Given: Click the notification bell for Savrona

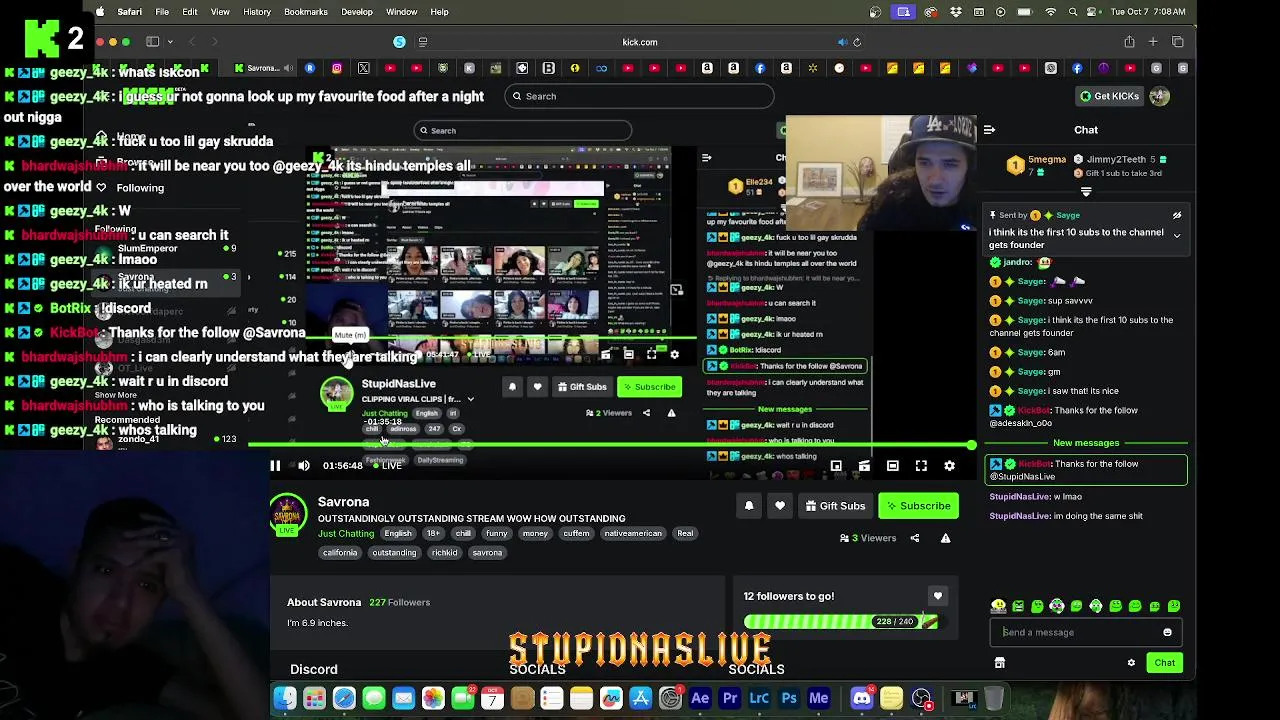Looking at the screenshot, I should pos(749,506).
